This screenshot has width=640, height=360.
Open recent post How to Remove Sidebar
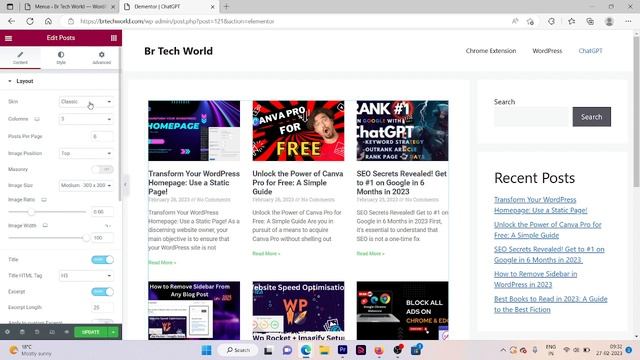tap(536, 279)
